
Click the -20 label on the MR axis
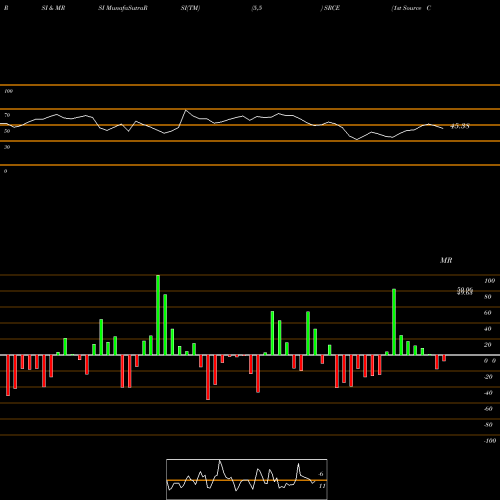pyautogui.click(x=488, y=377)
